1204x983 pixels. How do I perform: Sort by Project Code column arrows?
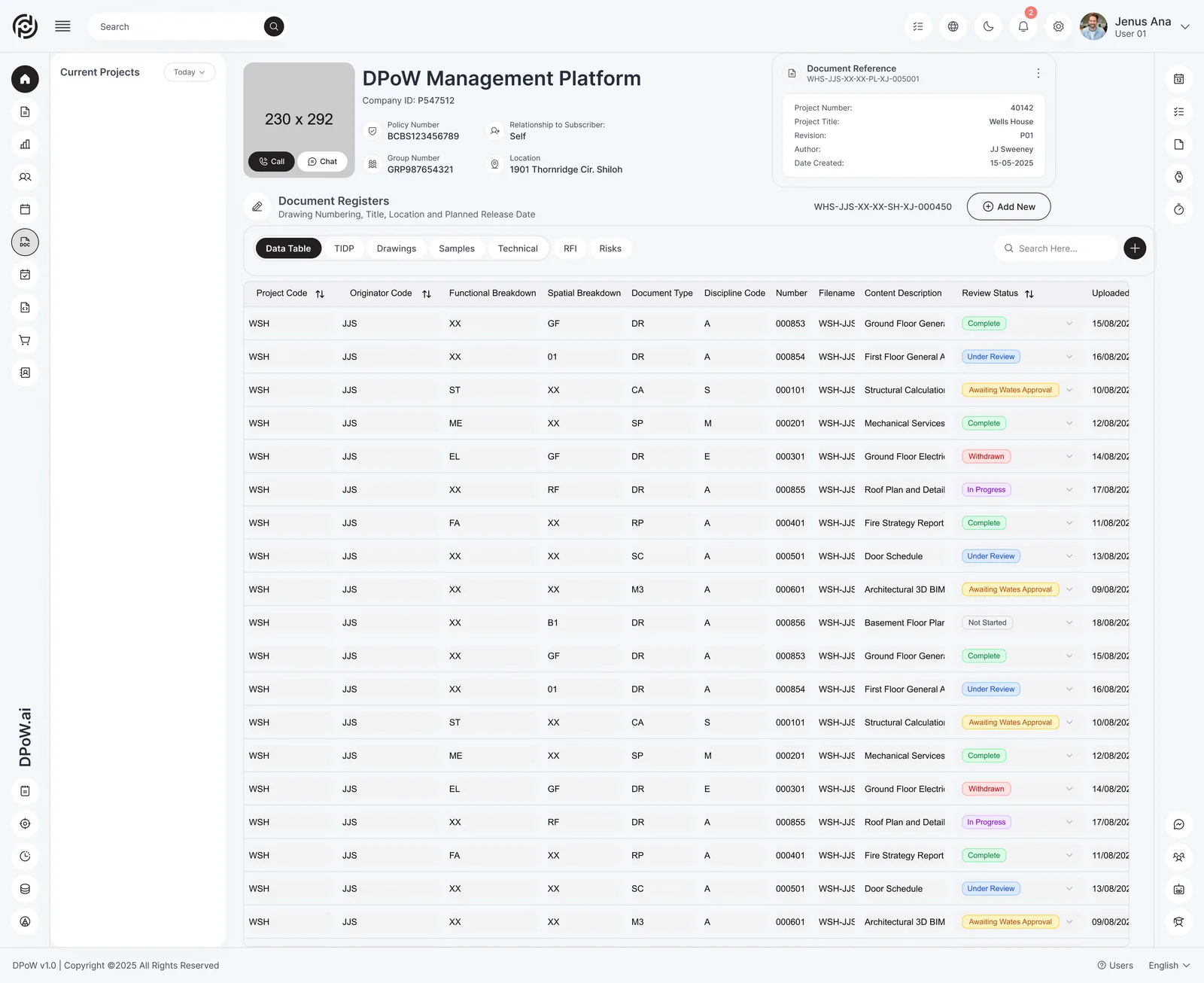point(320,294)
